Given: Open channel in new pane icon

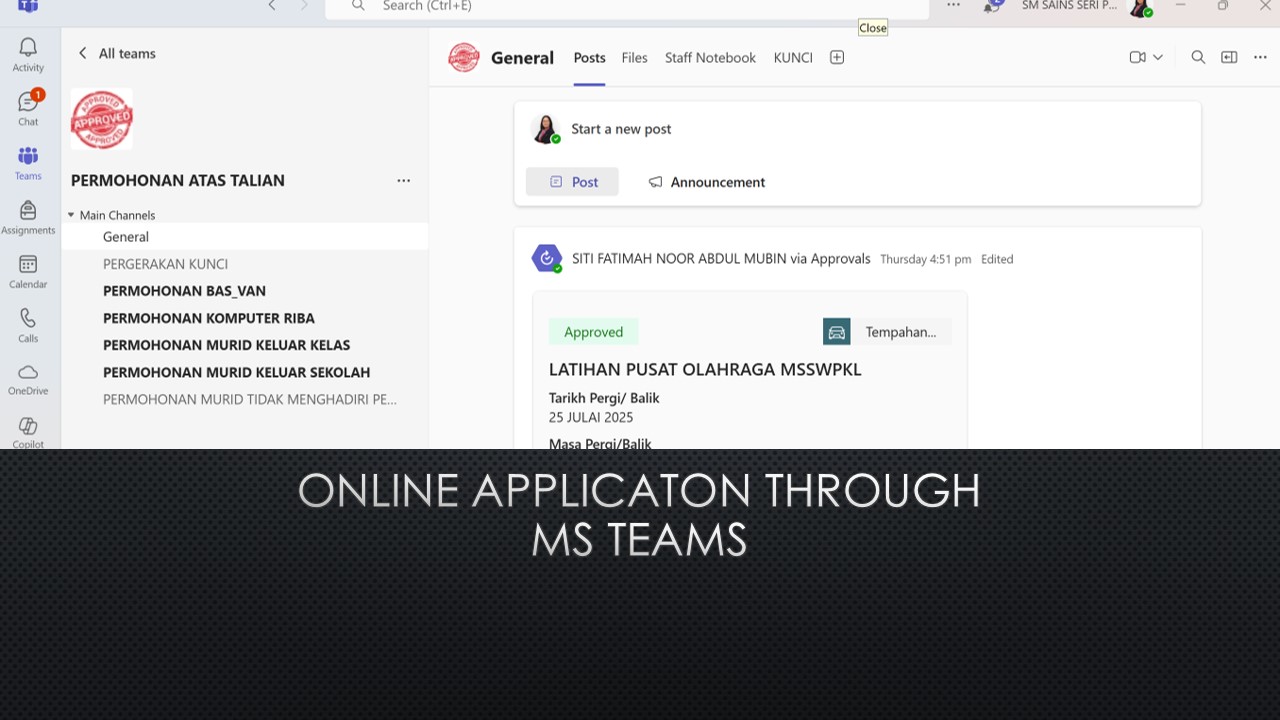Looking at the screenshot, I should pos(1229,58).
